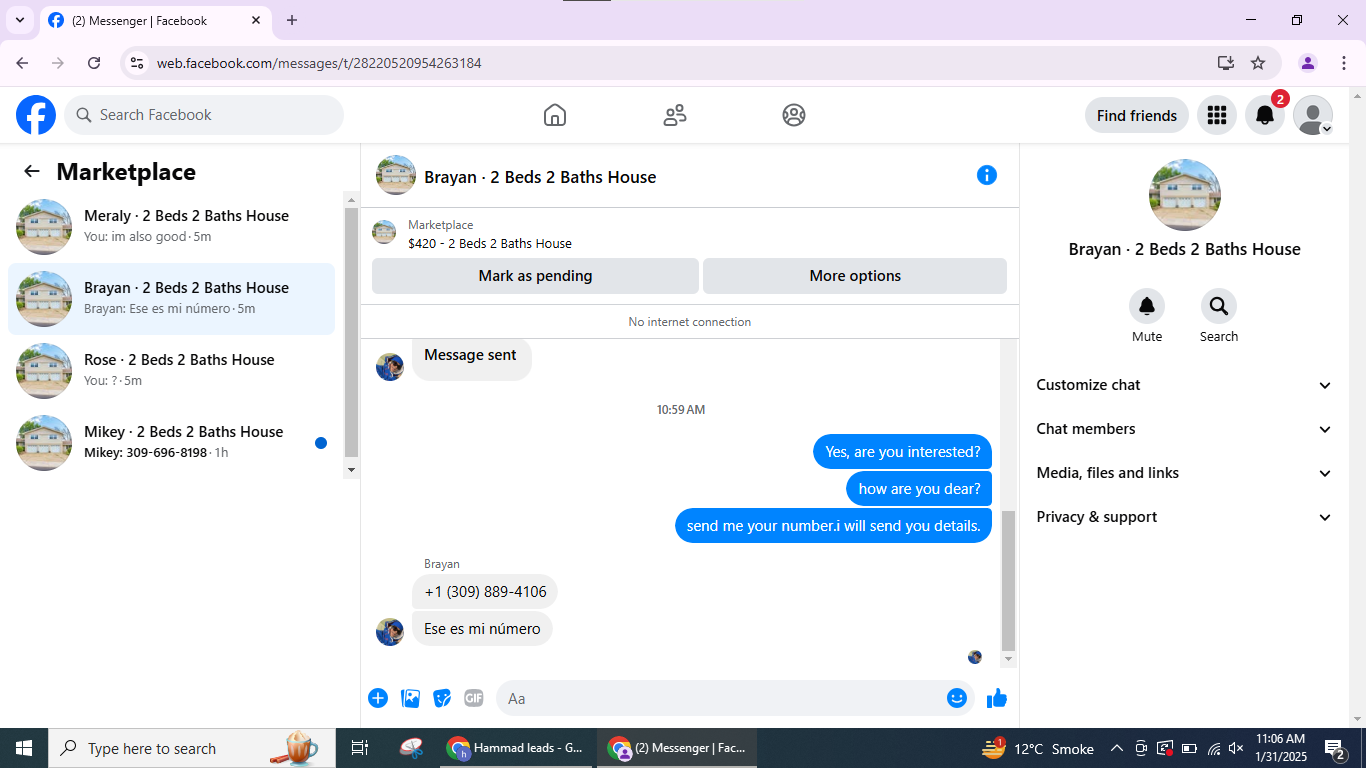Click the chat messages scrollbar

pos(1008,580)
